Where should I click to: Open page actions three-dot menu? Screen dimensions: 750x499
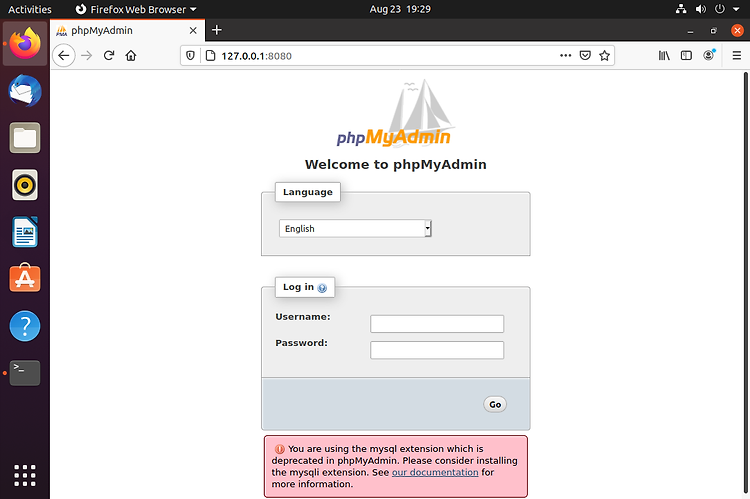click(565, 55)
